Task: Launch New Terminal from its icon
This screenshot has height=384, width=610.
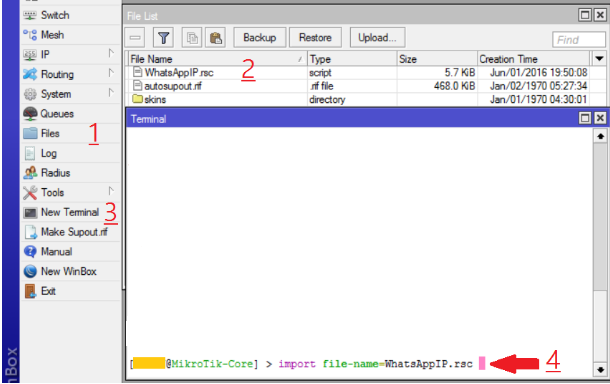Action: 30,212
